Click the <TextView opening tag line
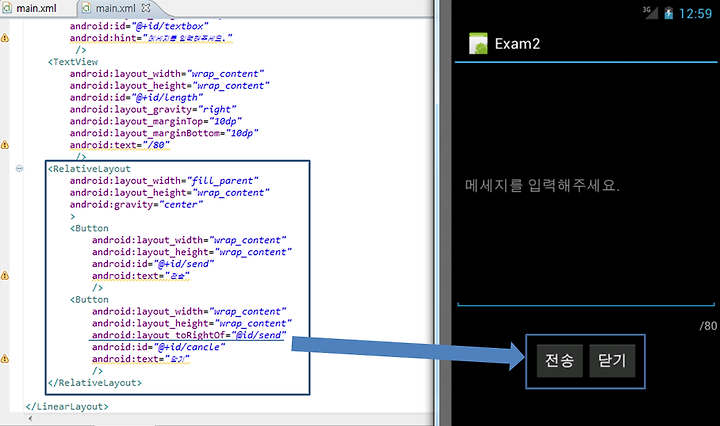The width and height of the screenshot is (720, 426). pos(73,62)
